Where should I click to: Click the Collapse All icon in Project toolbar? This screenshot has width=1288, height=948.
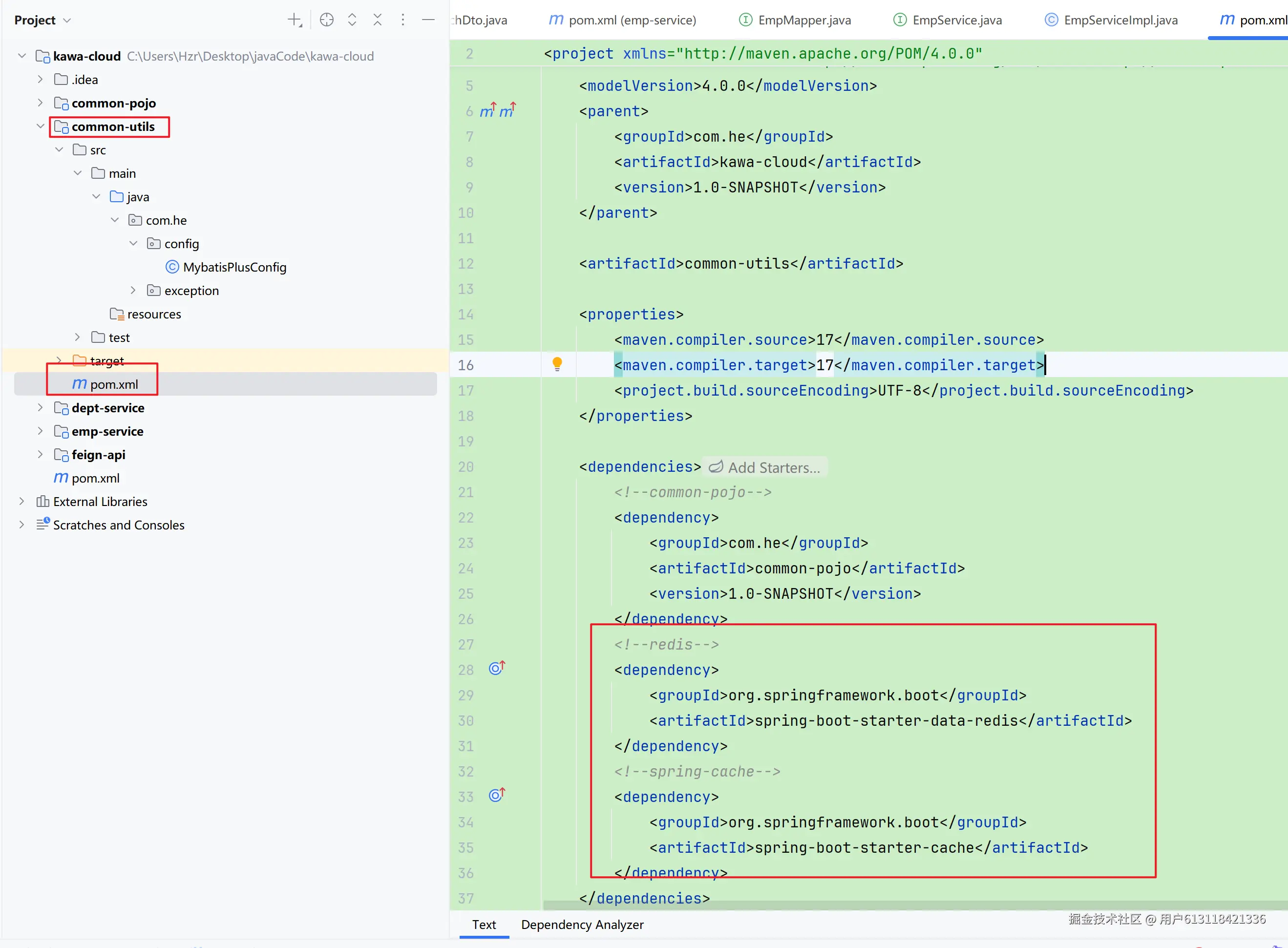(378, 20)
